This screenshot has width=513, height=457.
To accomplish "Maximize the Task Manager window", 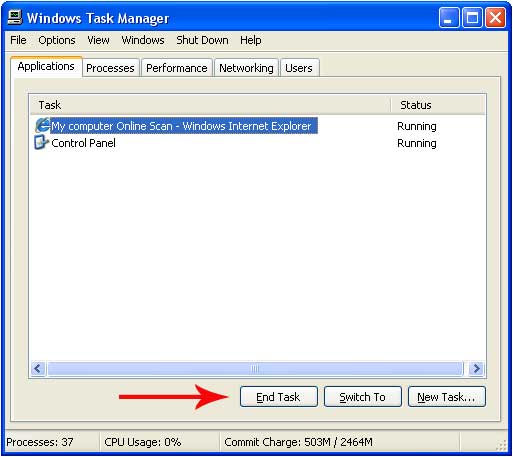I will click(x=472, y=17).
